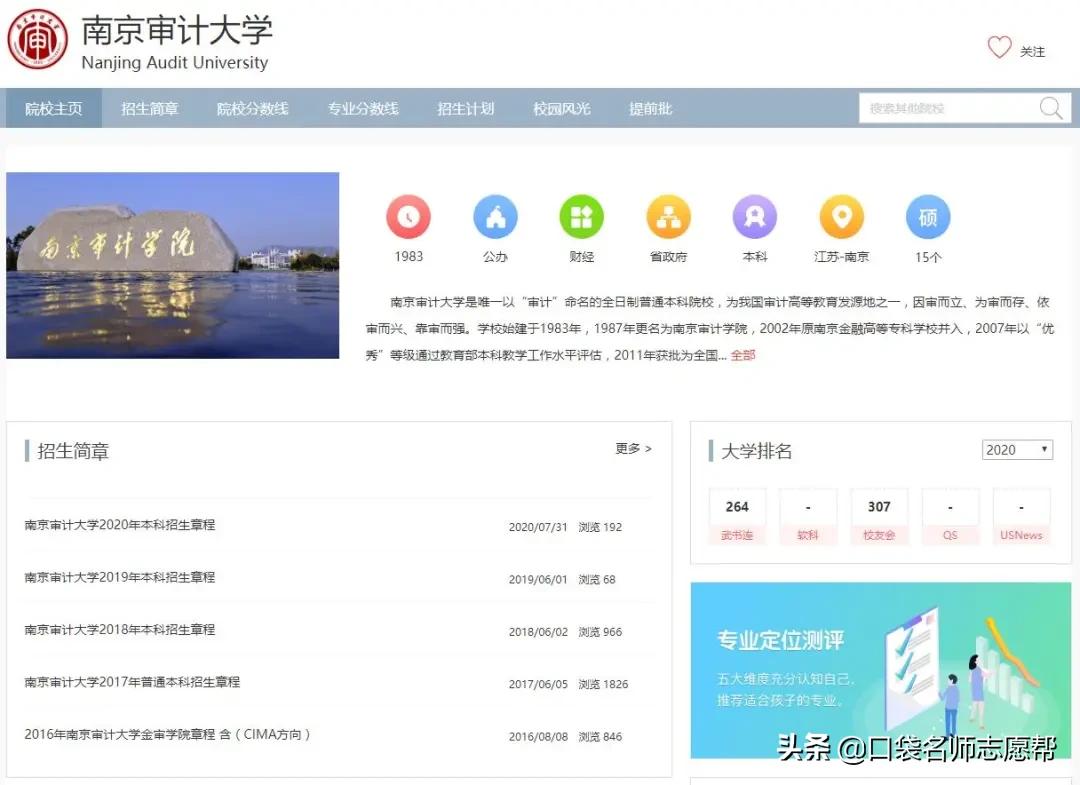
Task: Open the 校园风光 tab
Action: click(x=561, y=108)
